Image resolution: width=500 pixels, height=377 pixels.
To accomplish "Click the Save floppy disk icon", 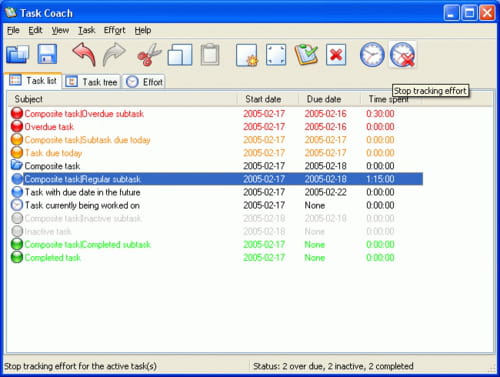I will pyautogui.click(x=48, y=54).
